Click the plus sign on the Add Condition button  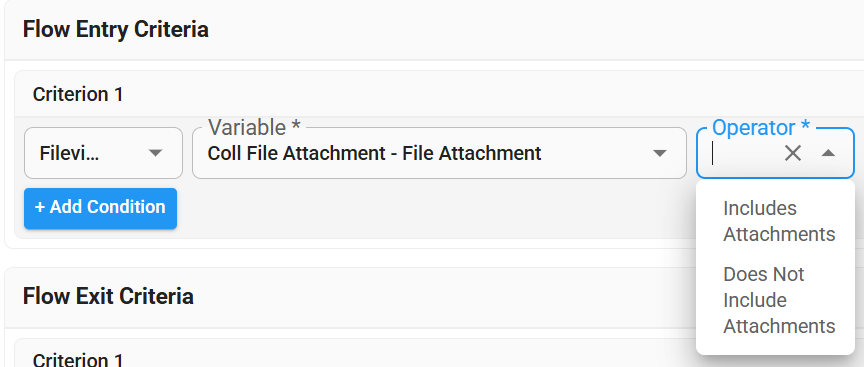[x=40, y=207]
